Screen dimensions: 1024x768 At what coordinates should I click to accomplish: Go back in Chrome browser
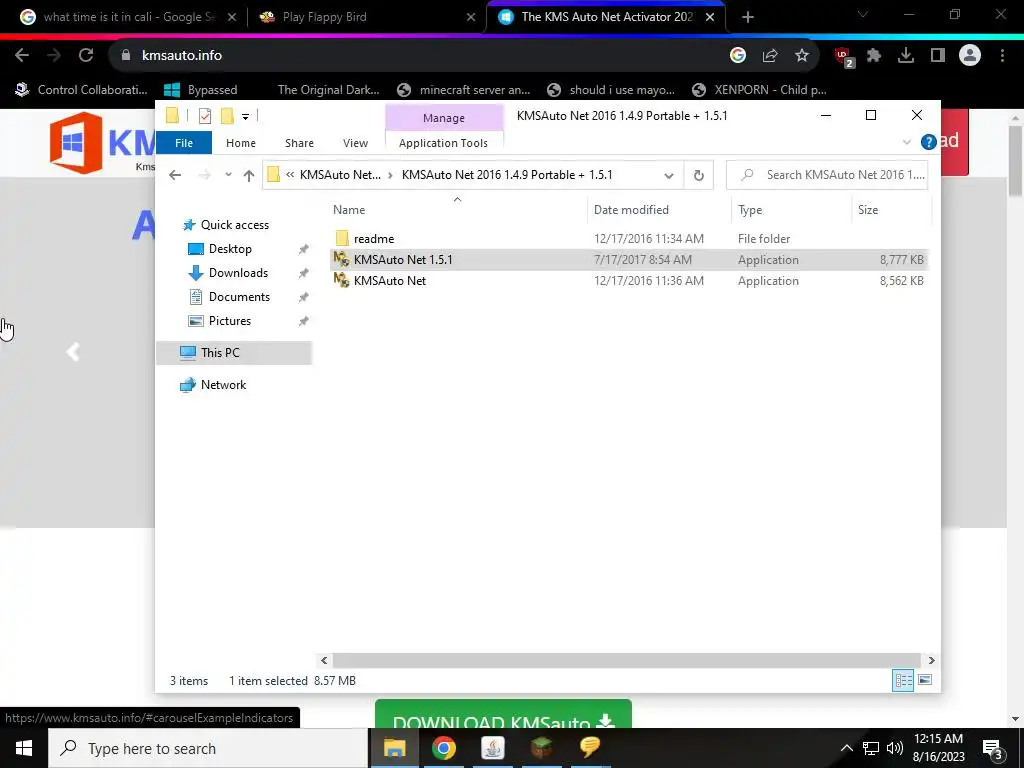pyautogui.click(x=22, y=56)
